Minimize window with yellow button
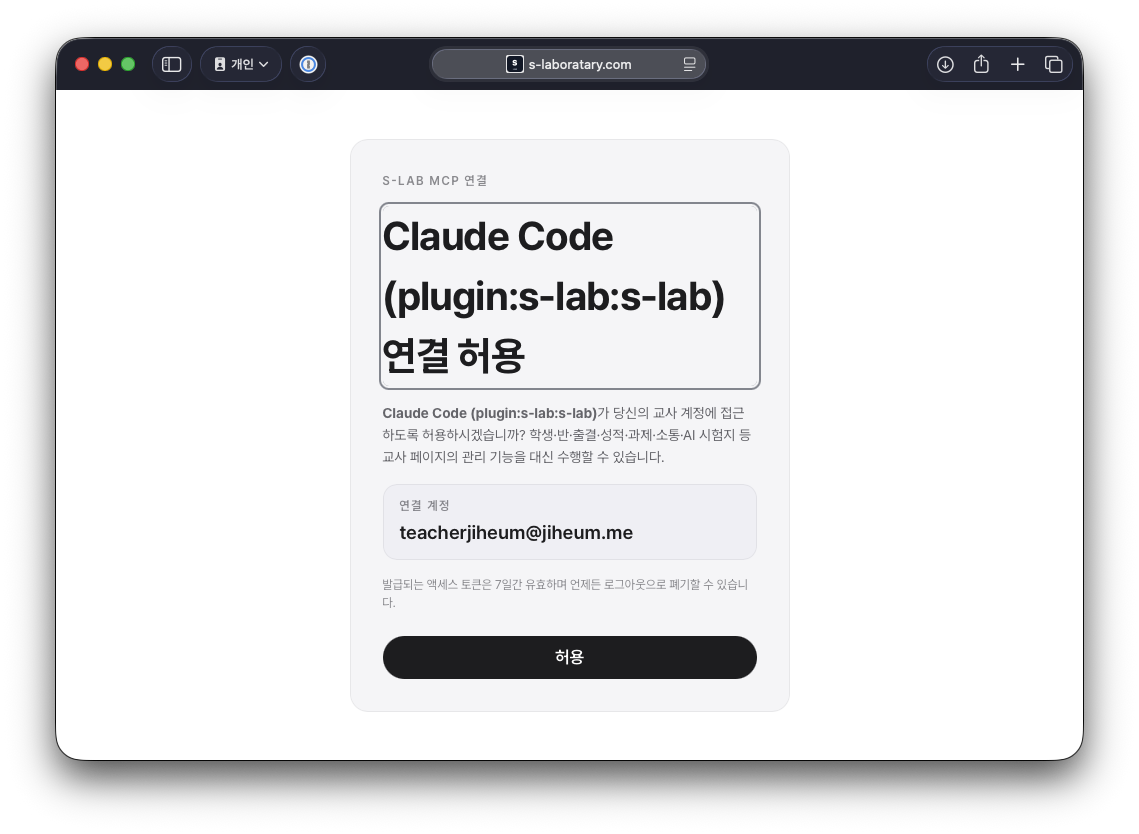Image resolution: width=1139 pixels, height=834 pixels. tap(105, 65)
